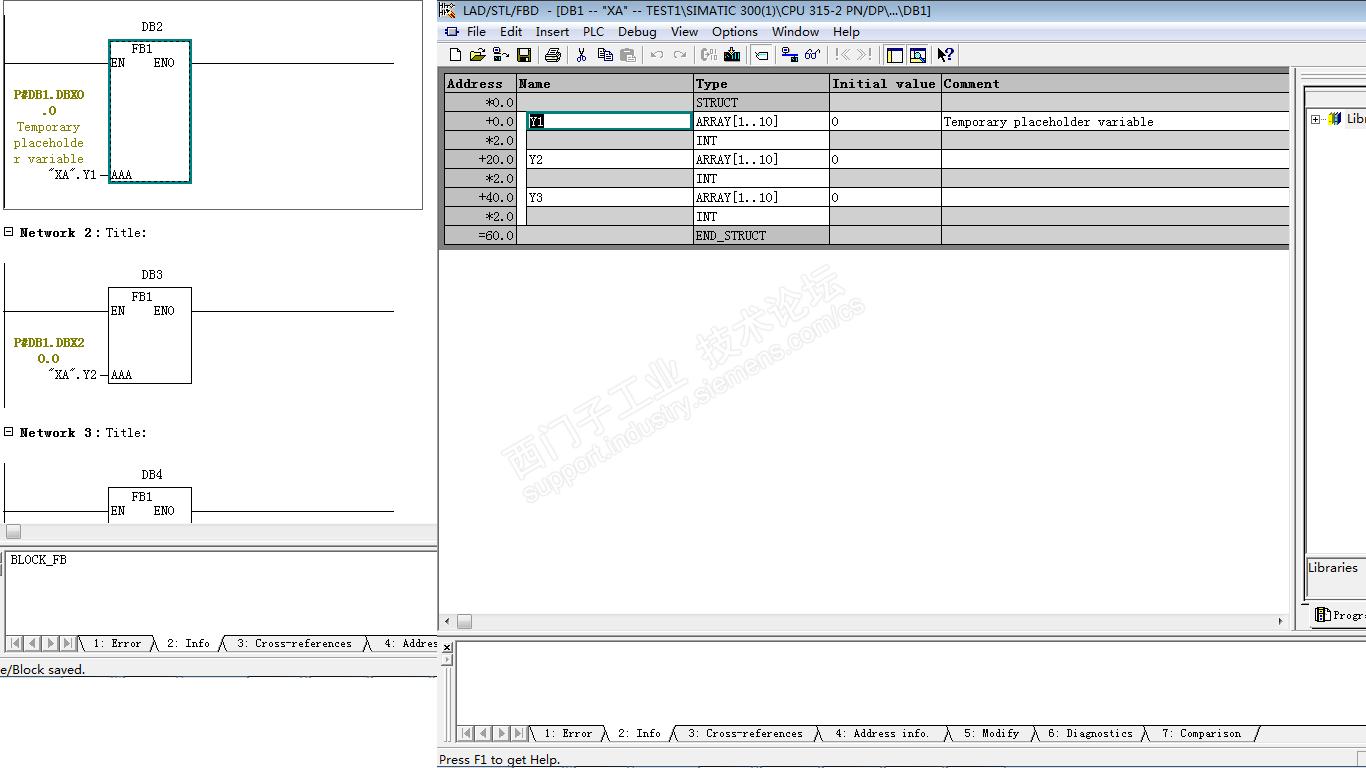The image size is (1366, 768).
Task: Click the Compile toolbar icon
Action: click(x=709, y=55)
